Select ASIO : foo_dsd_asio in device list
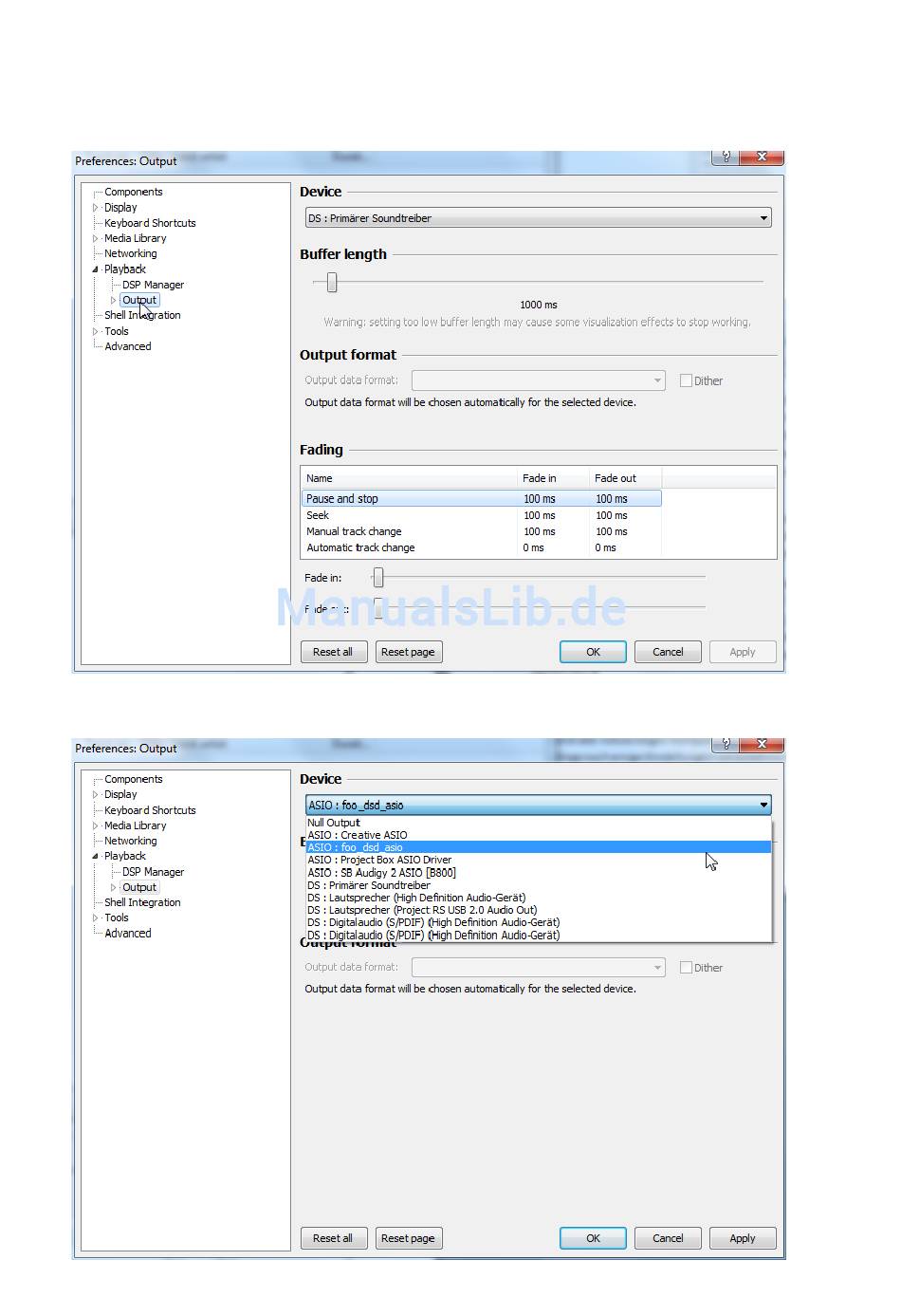The width and height of the screenshot is (901, 1316). (538, 847)
